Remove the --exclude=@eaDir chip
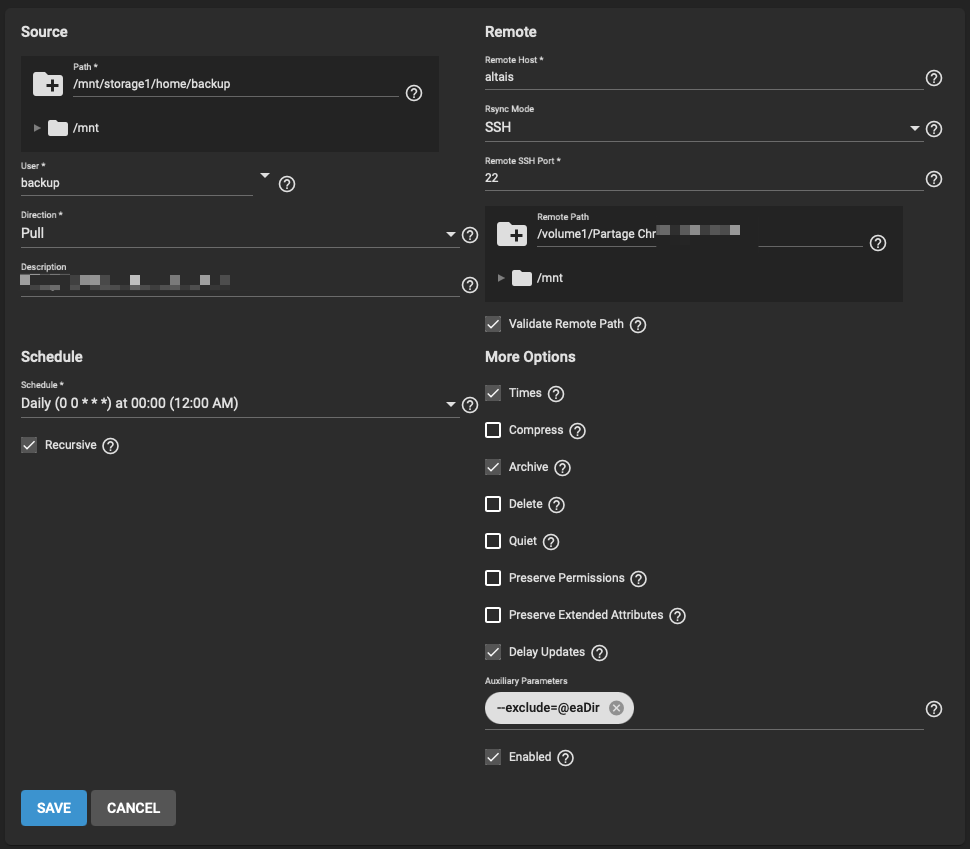Viewport: 970px width, 849px height. (616, 708)
